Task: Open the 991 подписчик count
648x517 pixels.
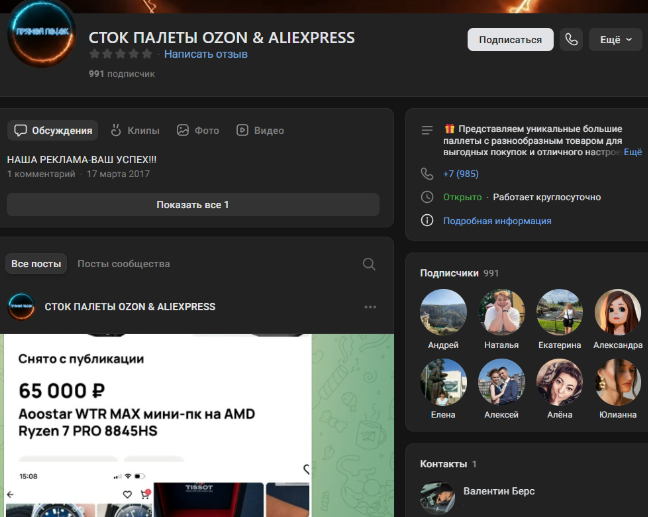Action: click(122, 74)
